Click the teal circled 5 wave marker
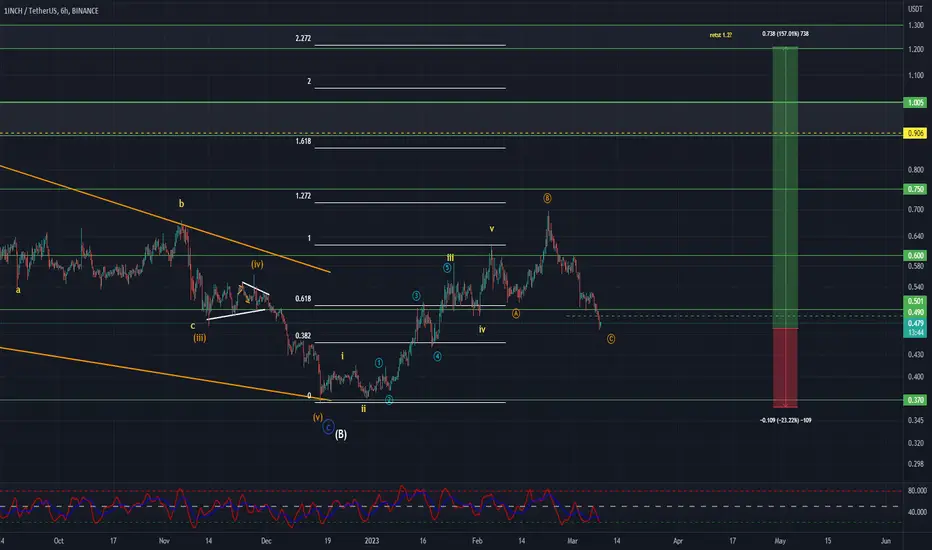This screenshot has height=550, width=932. coord(447,268)
